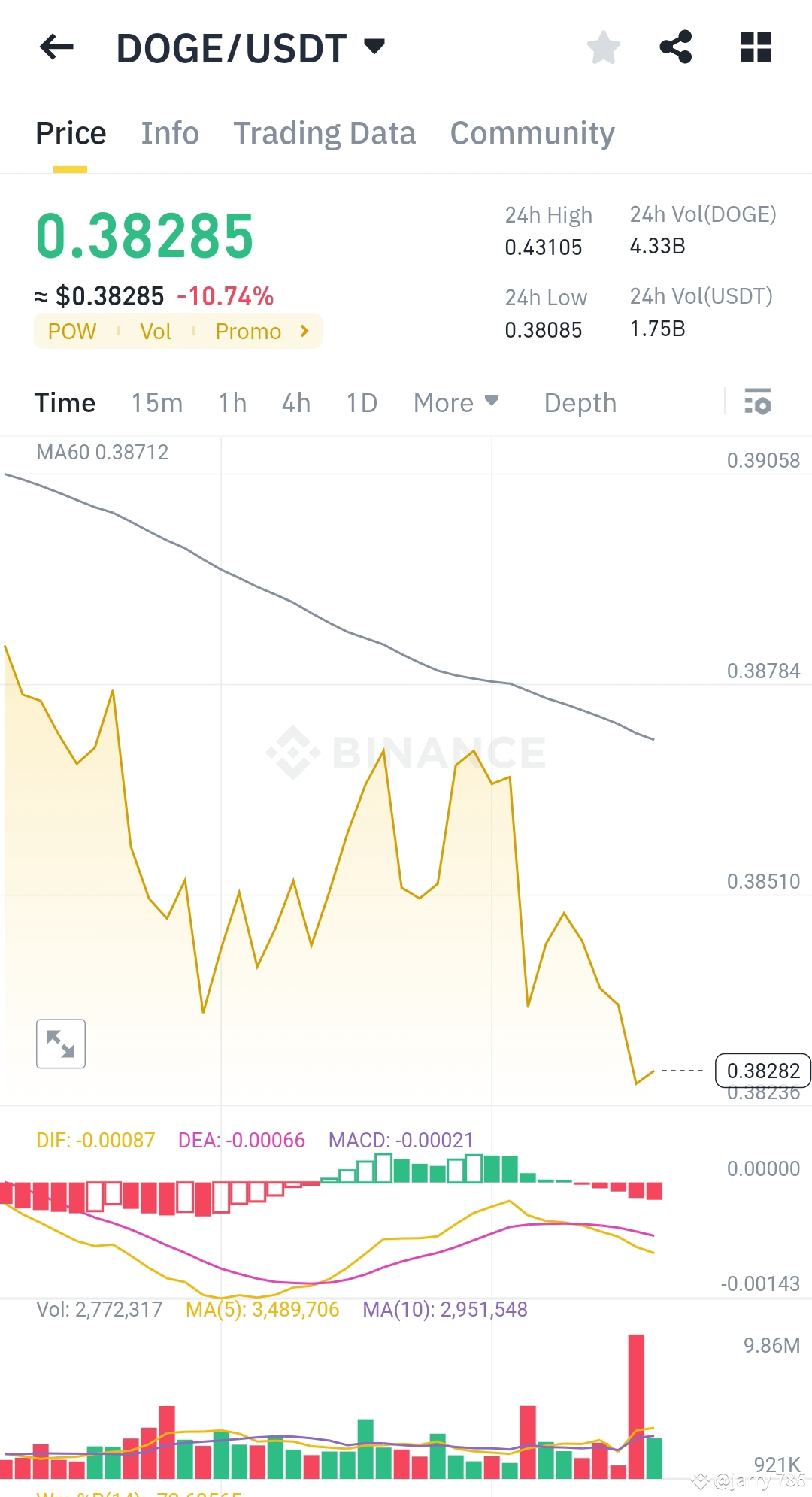The height and width of the screenshot is (1497, 812).
Task: Mark DOGE/USDT as favorite with star
Action: pyautogui.click(x=604, y=47)
